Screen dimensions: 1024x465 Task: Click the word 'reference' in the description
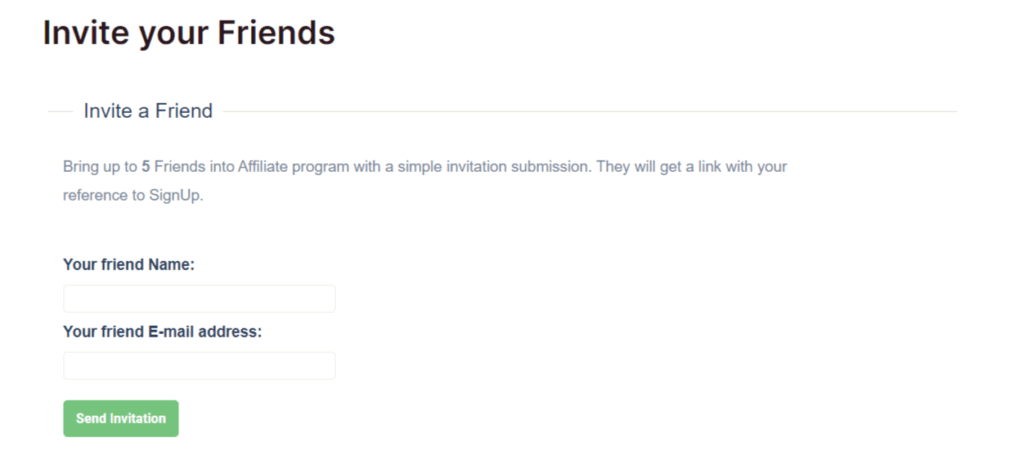(92, 195)
